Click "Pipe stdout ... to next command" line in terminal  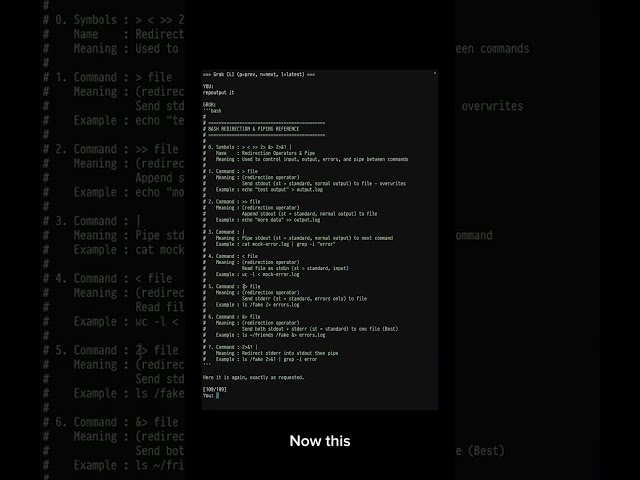317,238
